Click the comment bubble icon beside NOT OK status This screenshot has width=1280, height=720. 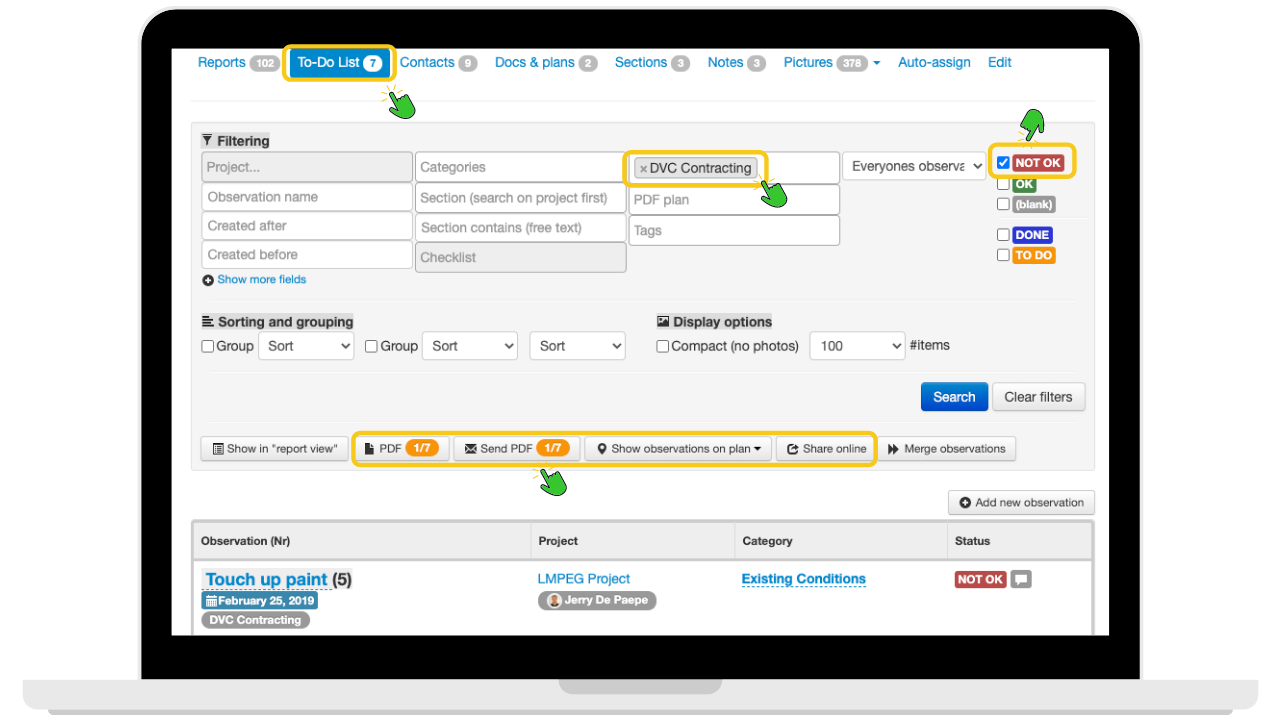pos(1021,579)
